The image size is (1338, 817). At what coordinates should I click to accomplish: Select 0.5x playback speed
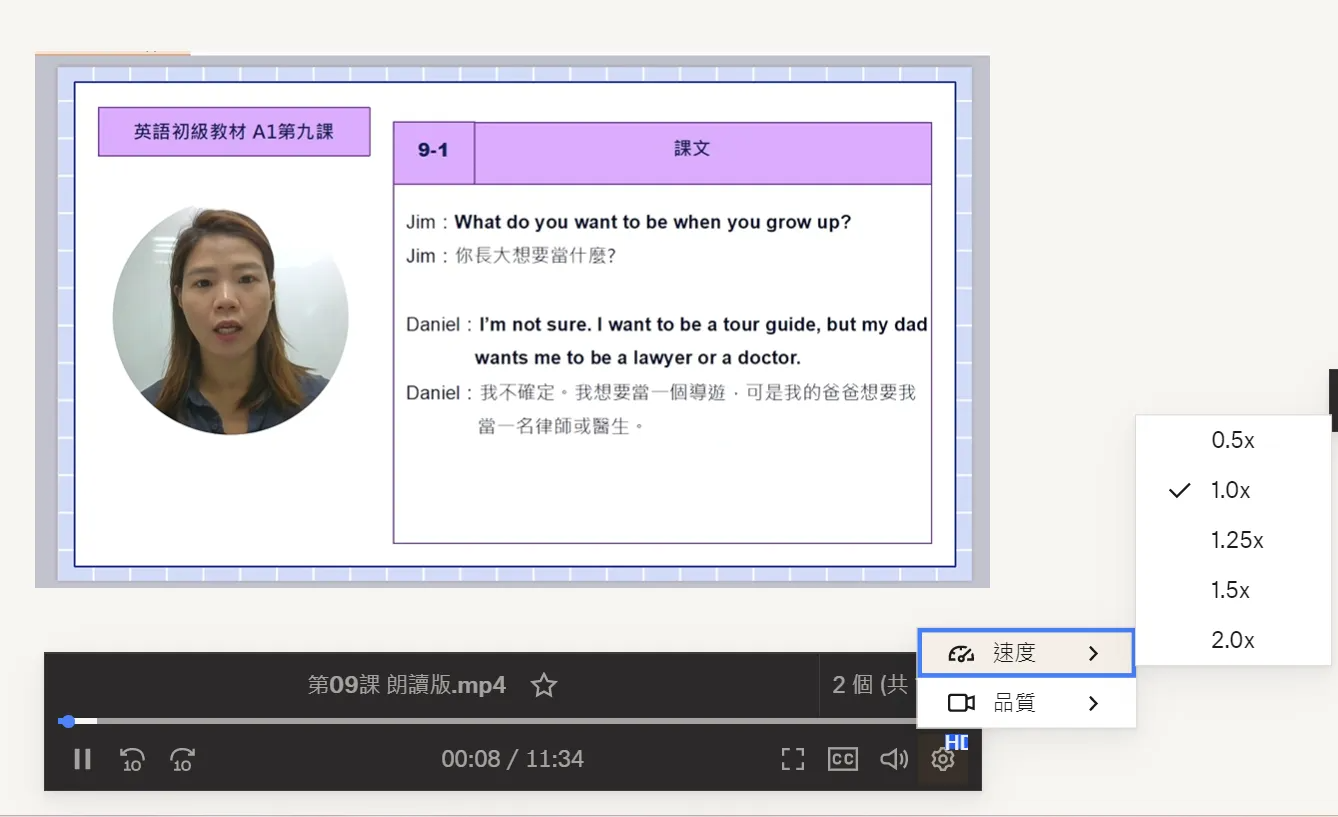pos(1232,440)
